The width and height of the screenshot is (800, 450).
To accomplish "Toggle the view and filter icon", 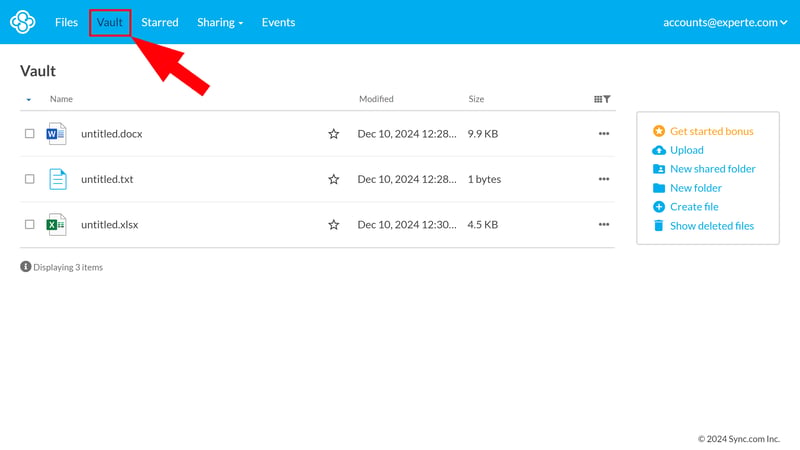I will point(602,99).
